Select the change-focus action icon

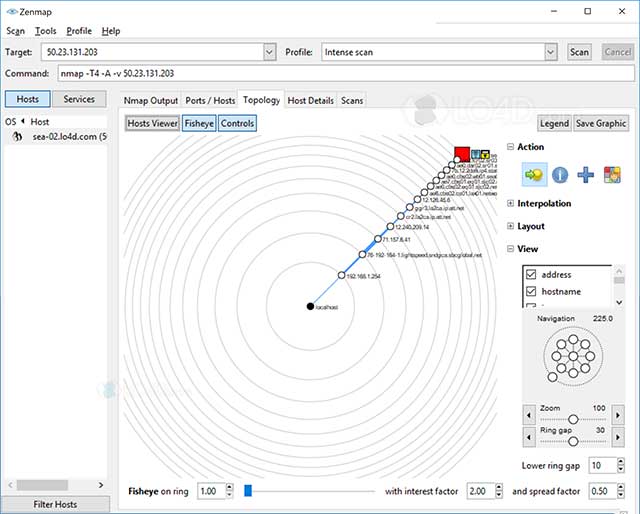(x=534, y=175)
